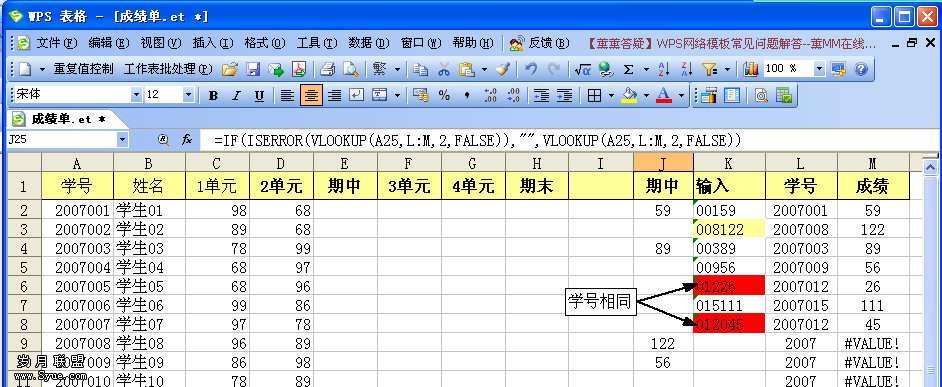Expand the Name Box J25 dropdown
942x387 pixels.
[x=123, y=139]
